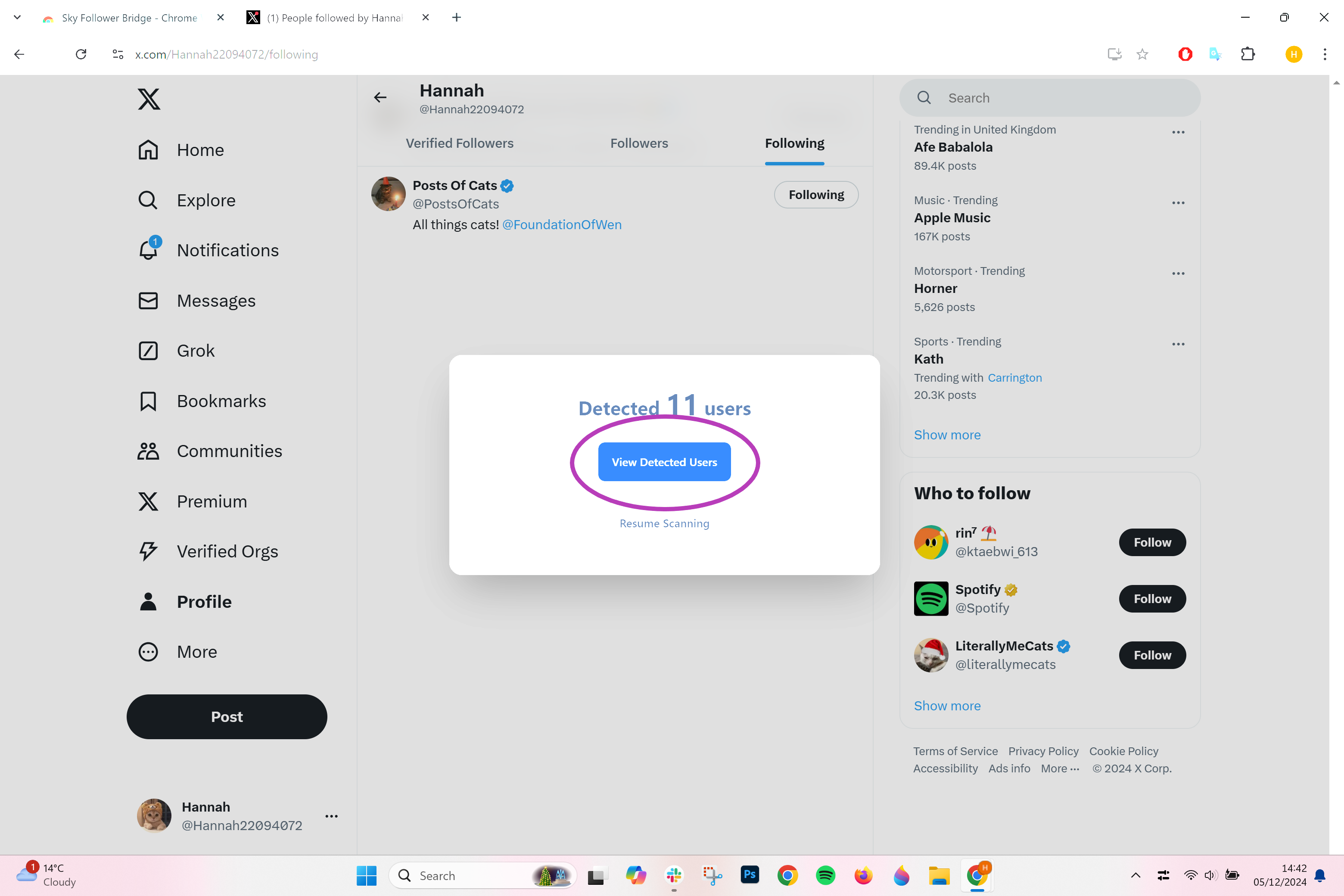This screenshot has width=1344, height=896.
Task: Select the Following tab
Action: (x=794, y=143)
